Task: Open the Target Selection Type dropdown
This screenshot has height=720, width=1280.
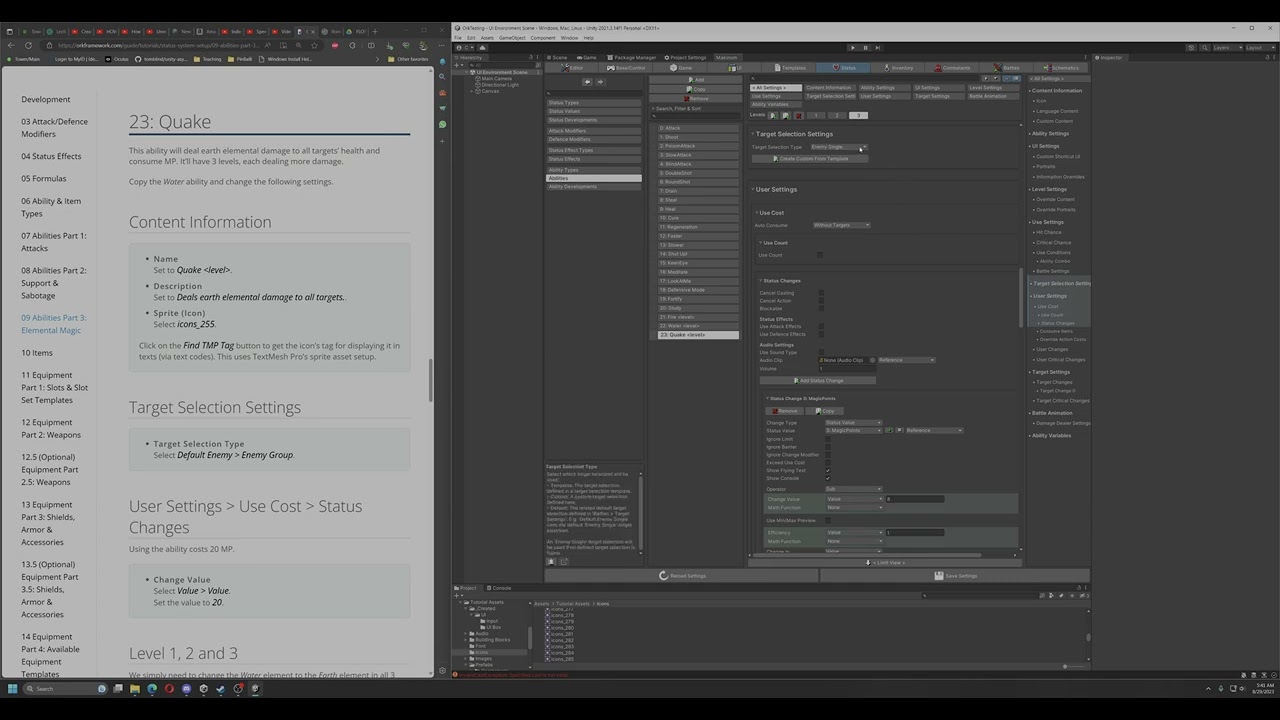Action: click(x=838, y=147)
